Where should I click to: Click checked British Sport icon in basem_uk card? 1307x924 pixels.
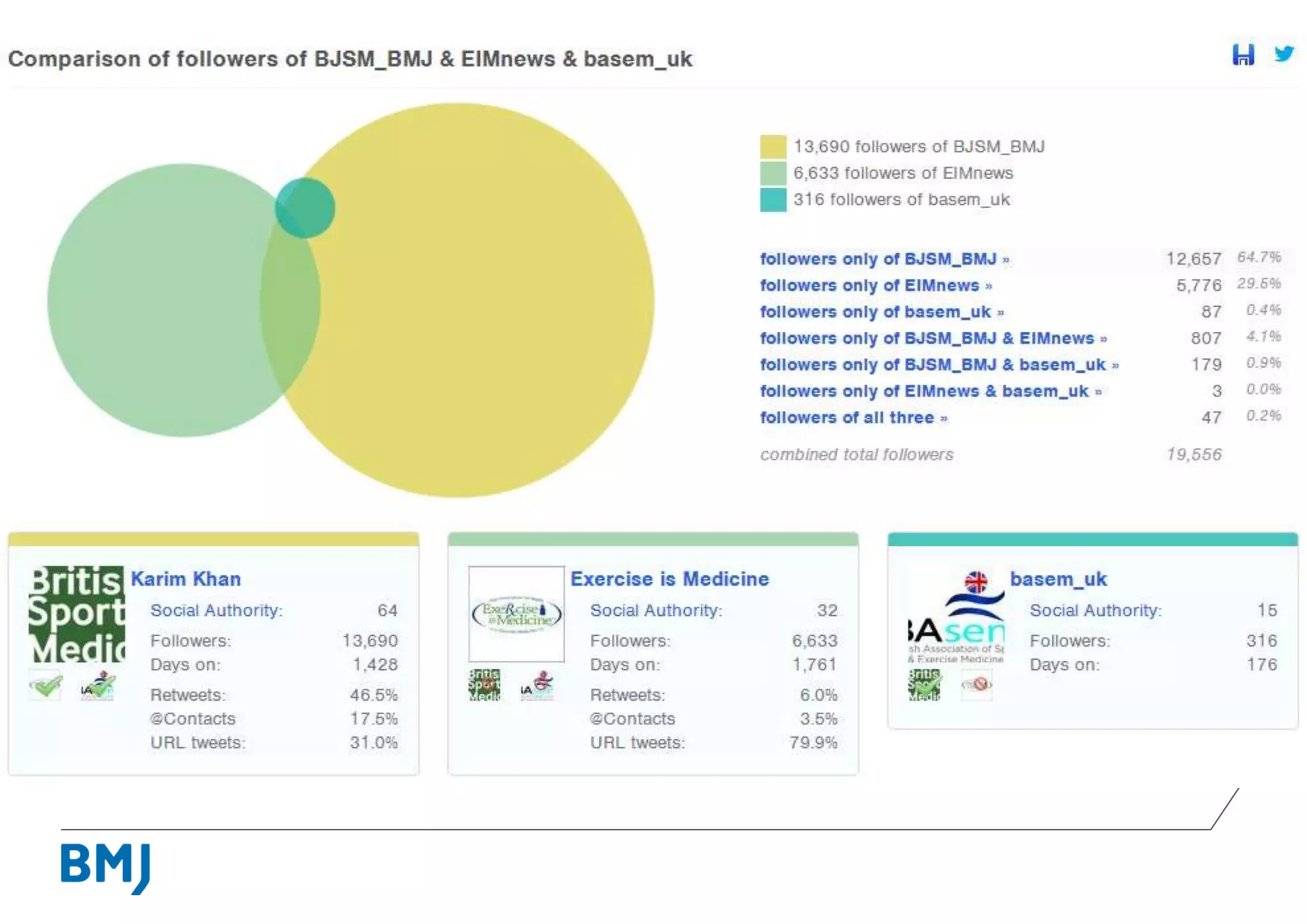pos(924,685)
